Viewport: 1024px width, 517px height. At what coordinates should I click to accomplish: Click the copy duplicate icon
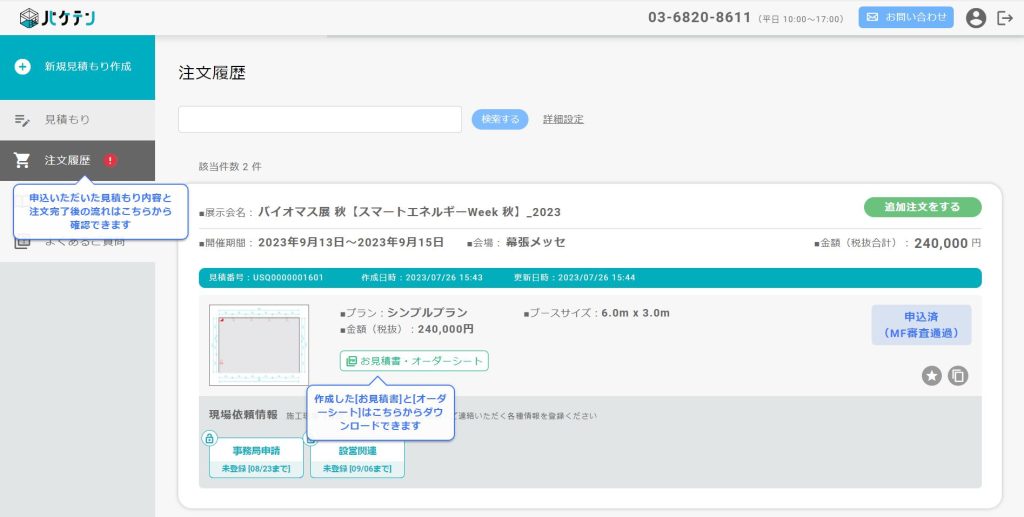tap(958, 375)
